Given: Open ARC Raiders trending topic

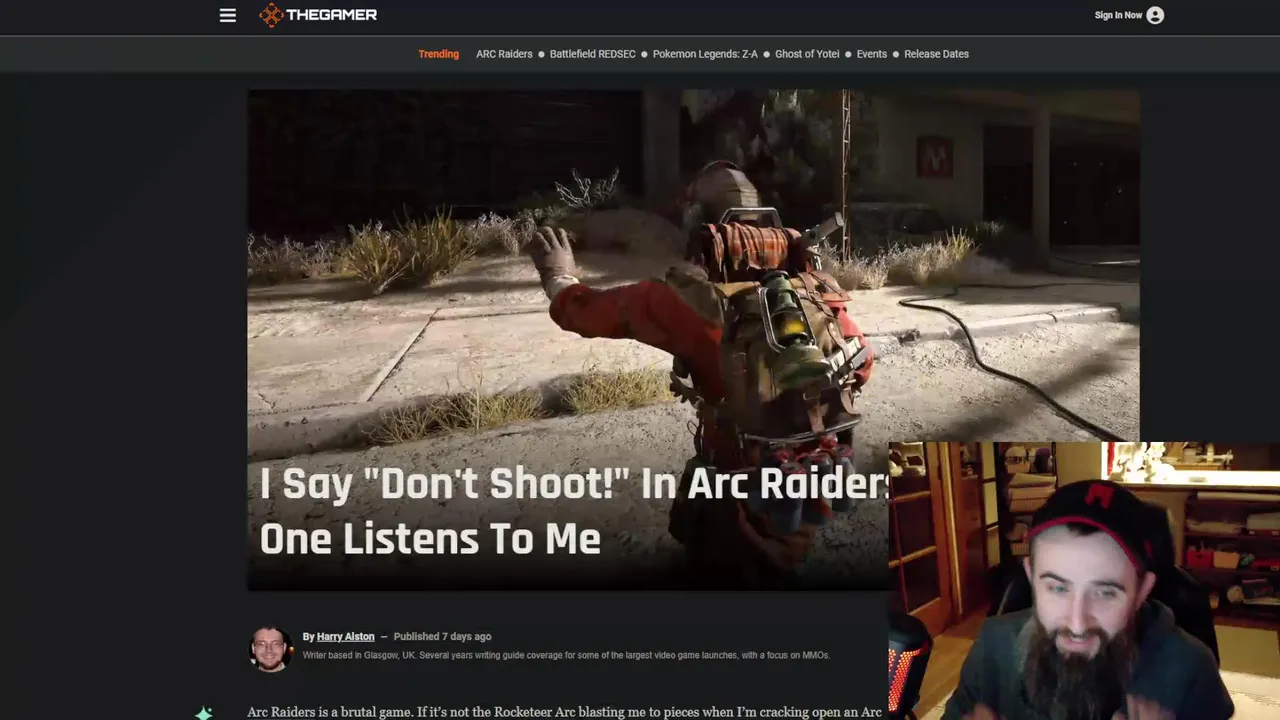Looking at the screenshot, I should click(x=504, y=54).
